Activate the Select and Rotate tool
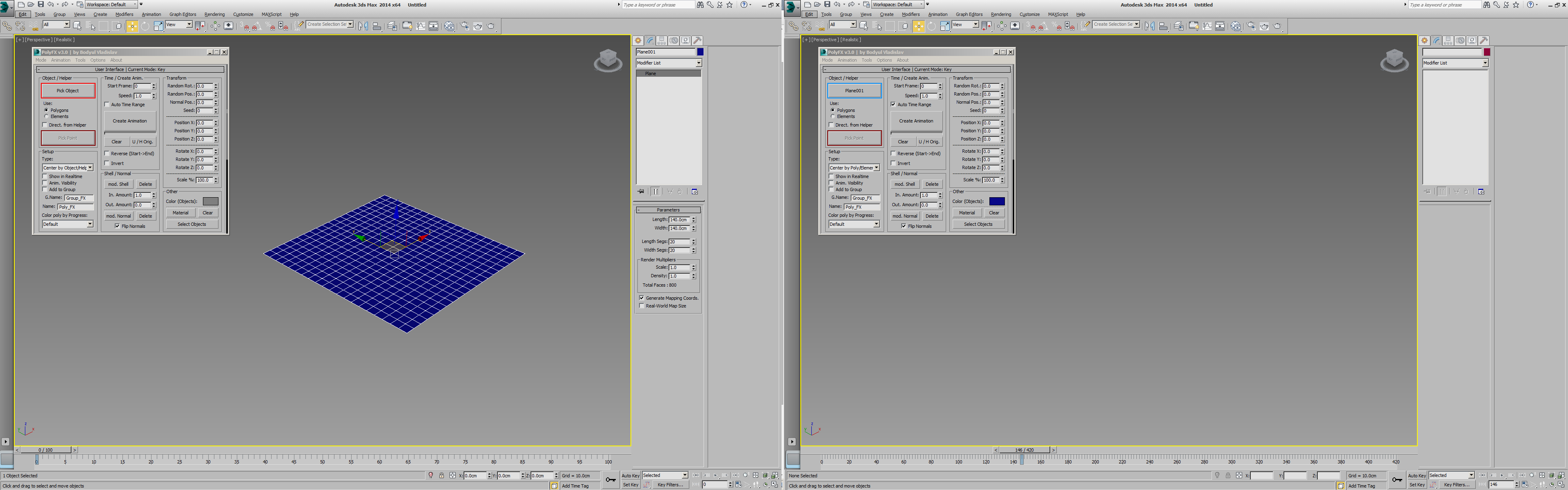 145,26
